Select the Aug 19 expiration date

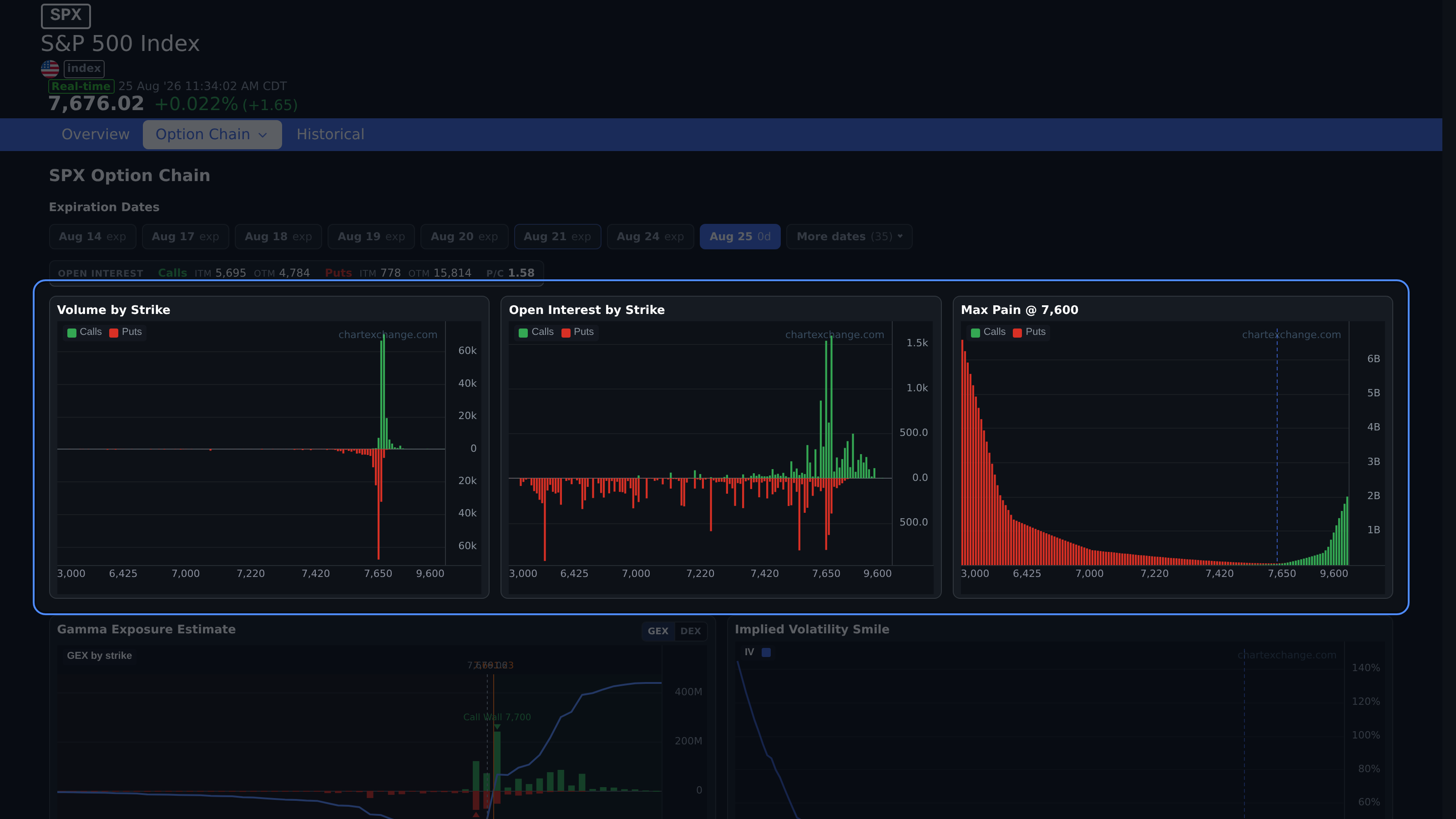tap(371, 237)
